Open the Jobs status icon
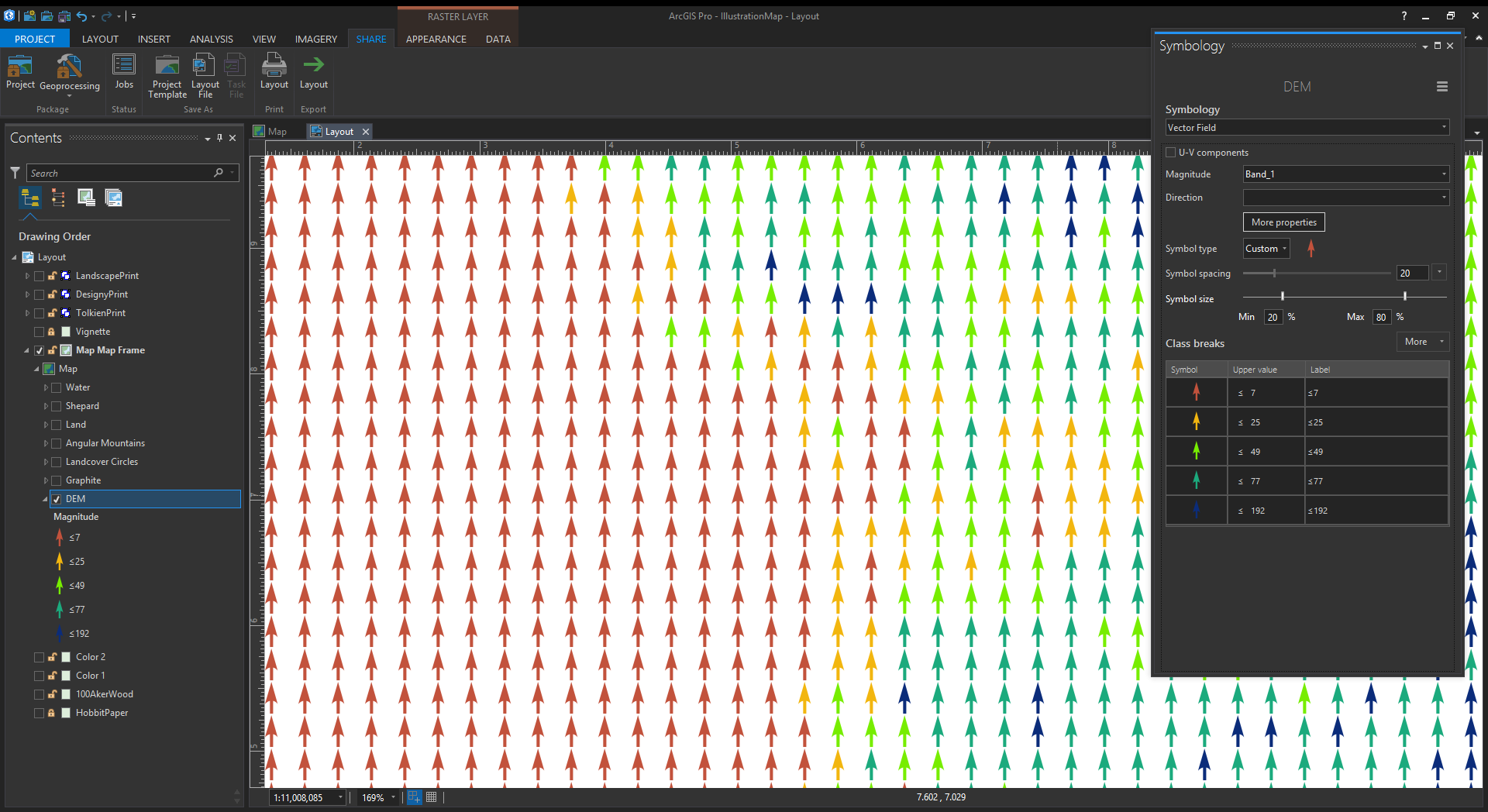 point(124,72)
